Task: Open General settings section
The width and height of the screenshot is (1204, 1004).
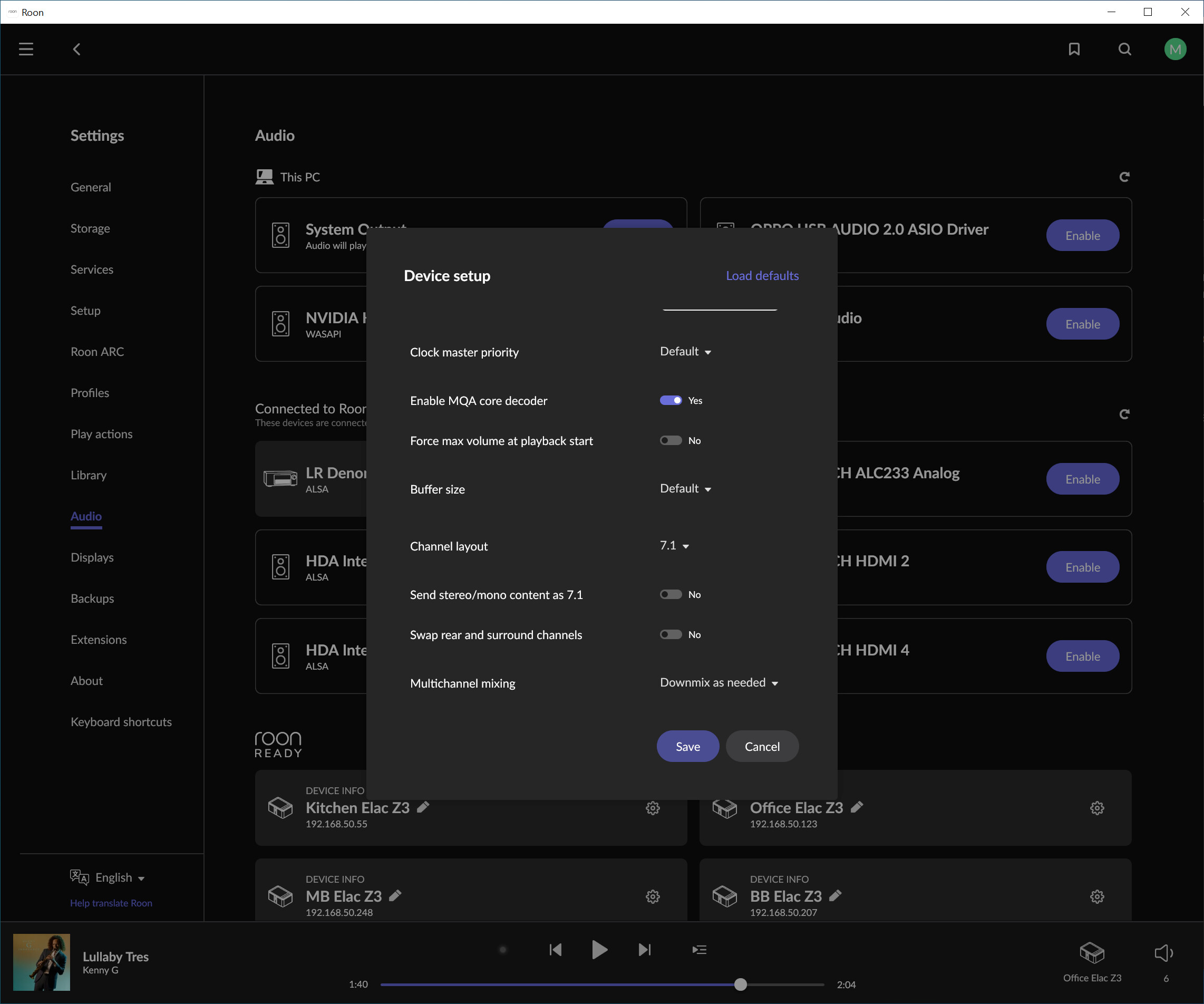Action: (x=91, y=187)
